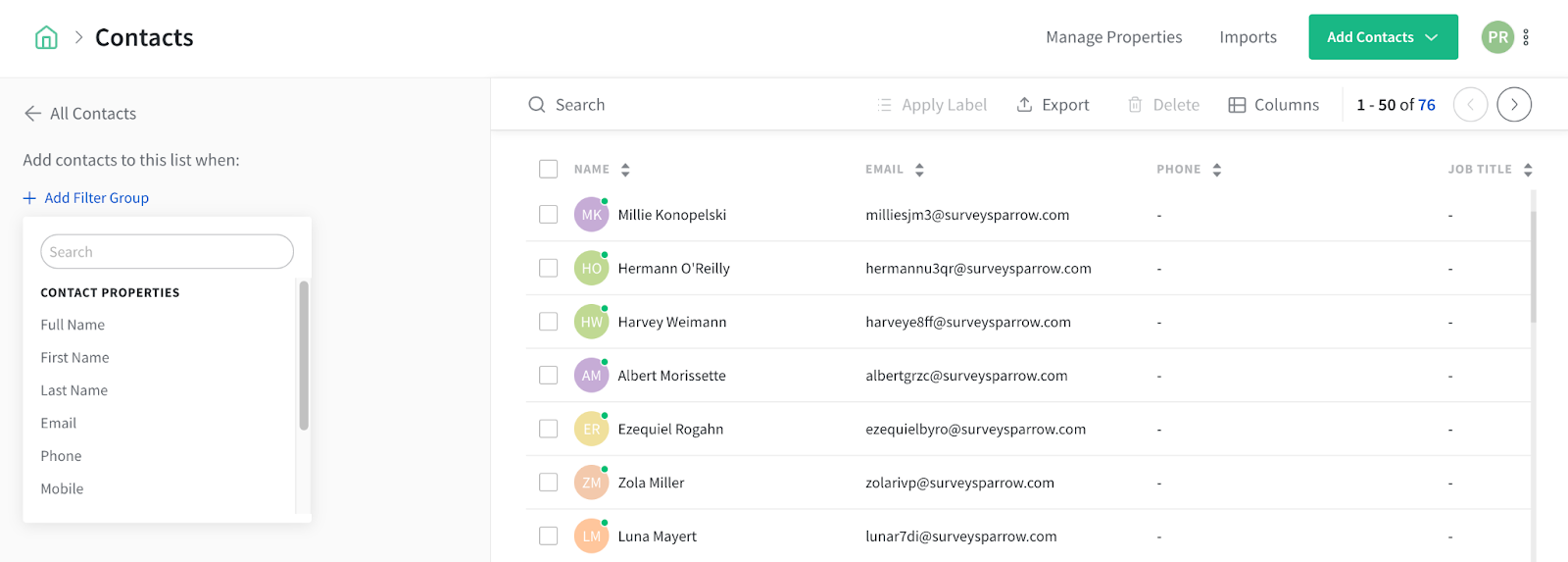The width and height of the screenshot is (1568, 562).
Task: Sort by the Phone column arrows
Action: [x=1217, y=170]
